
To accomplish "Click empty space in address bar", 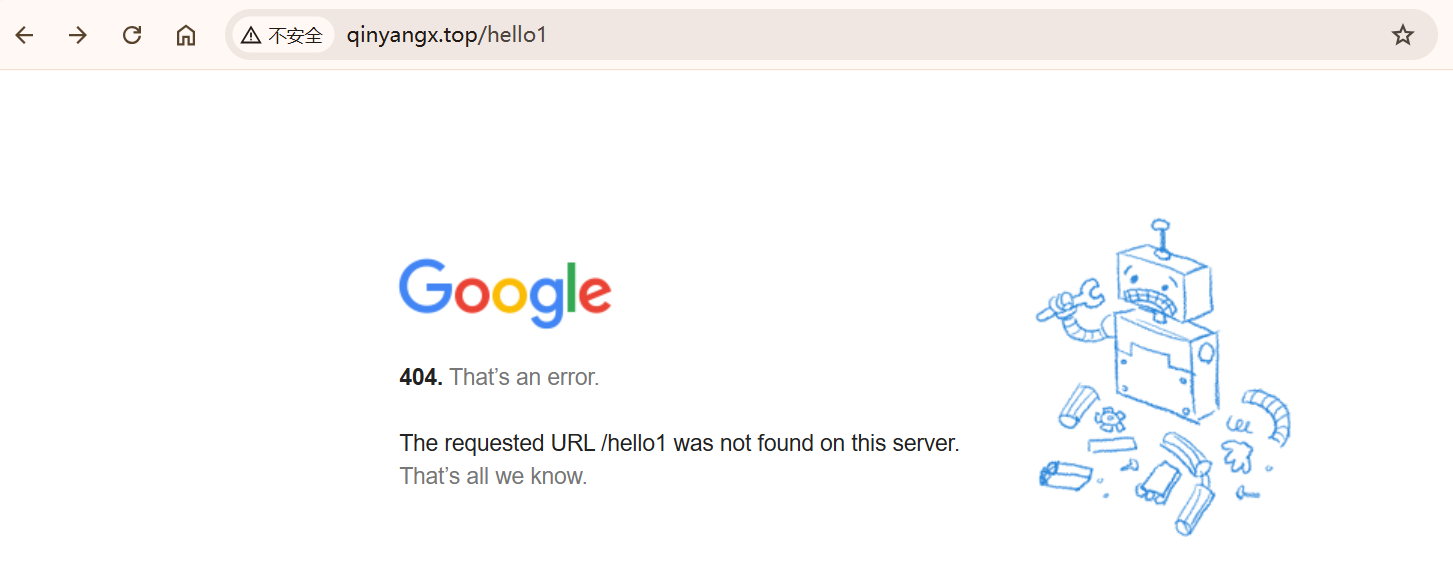I will 960,35.
